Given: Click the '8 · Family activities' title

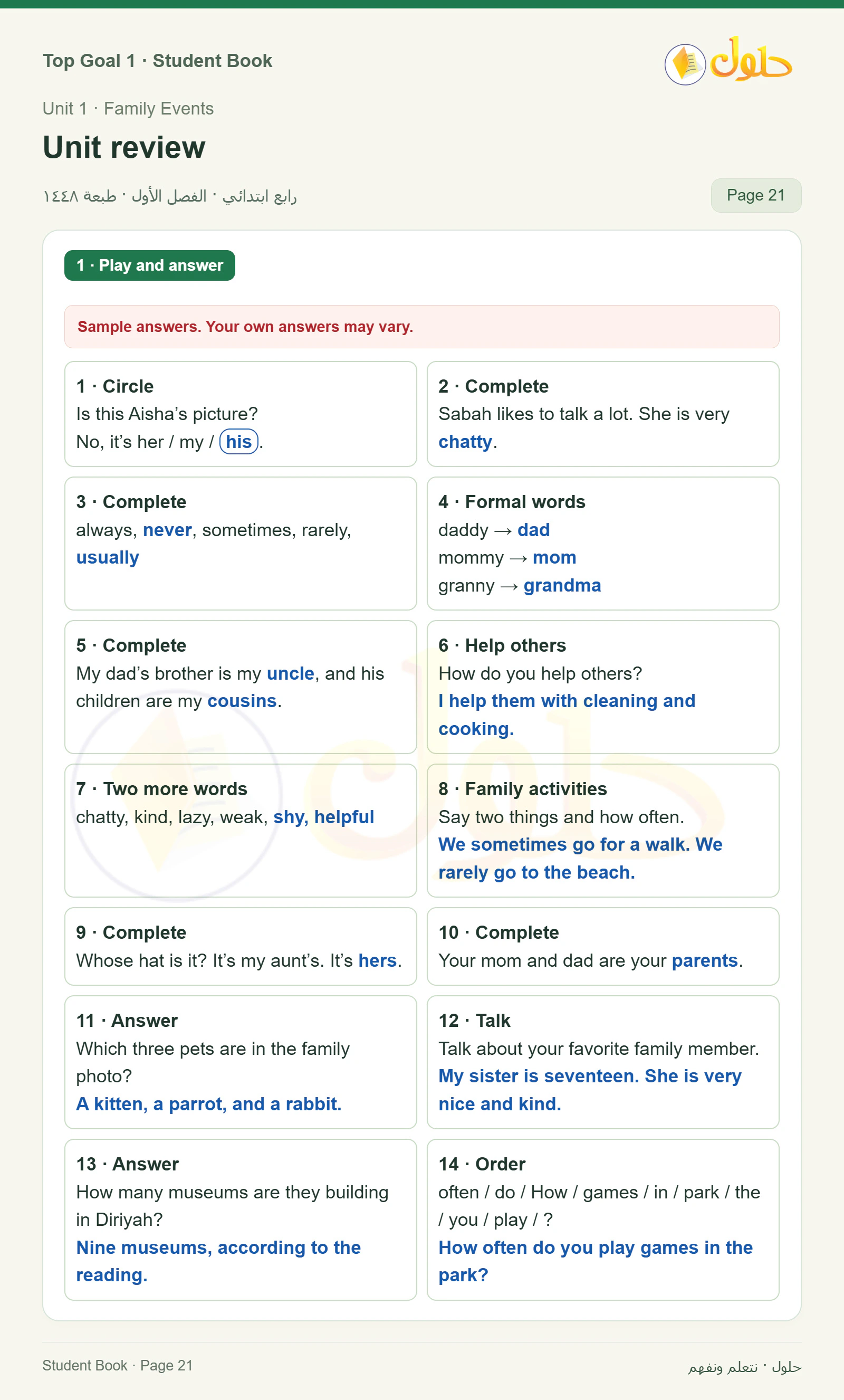Looking at the screenshot, I should (x=523, y=790).
